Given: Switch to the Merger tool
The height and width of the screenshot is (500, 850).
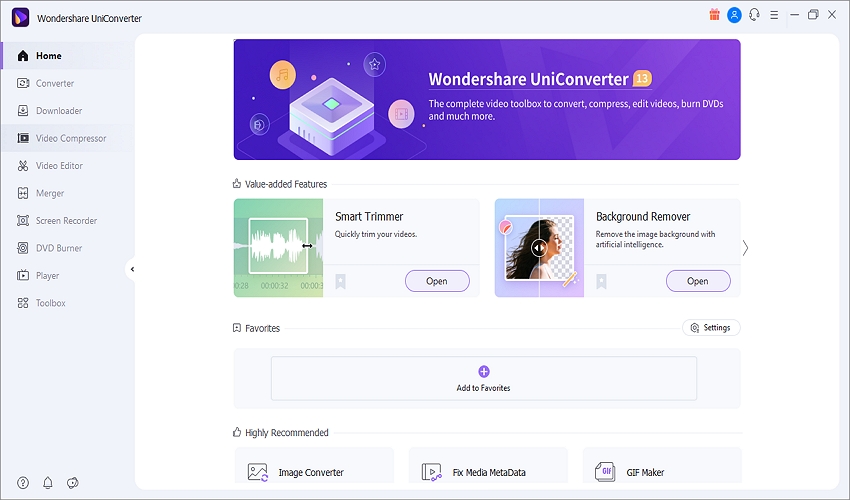Looking at the screenshot, I should (x=67, y=193).
